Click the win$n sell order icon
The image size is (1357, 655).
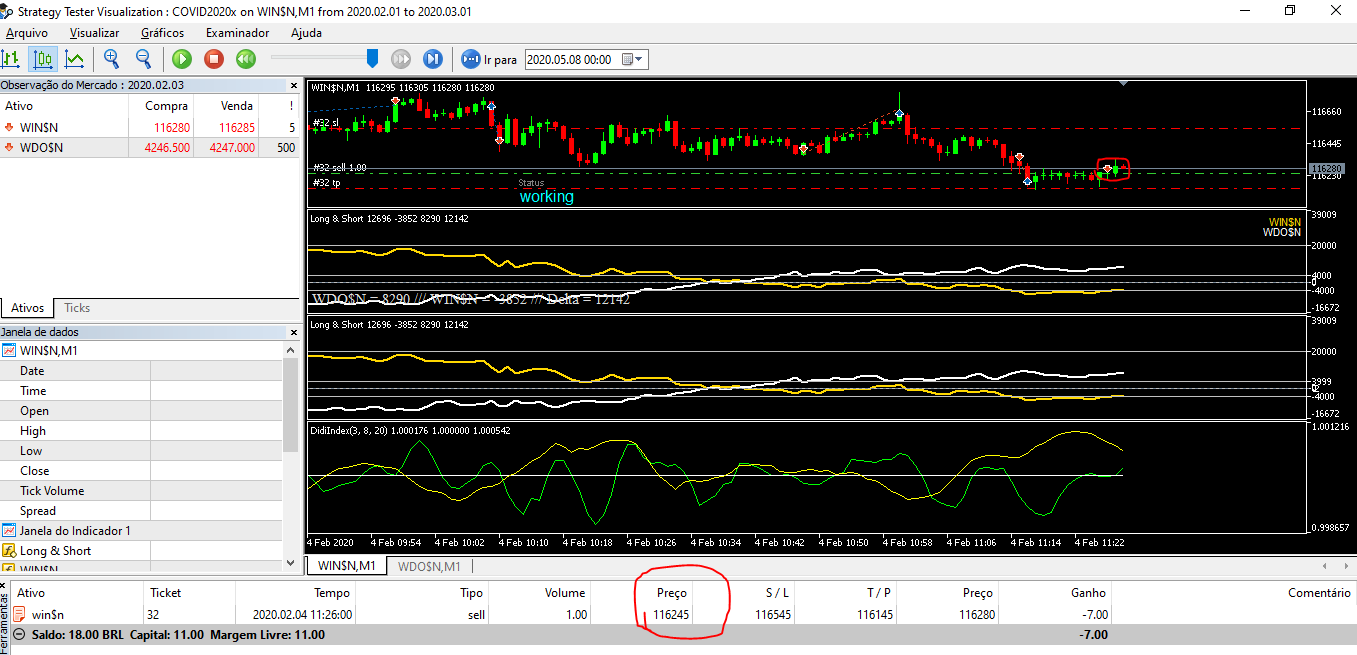[x=19, y=614]
